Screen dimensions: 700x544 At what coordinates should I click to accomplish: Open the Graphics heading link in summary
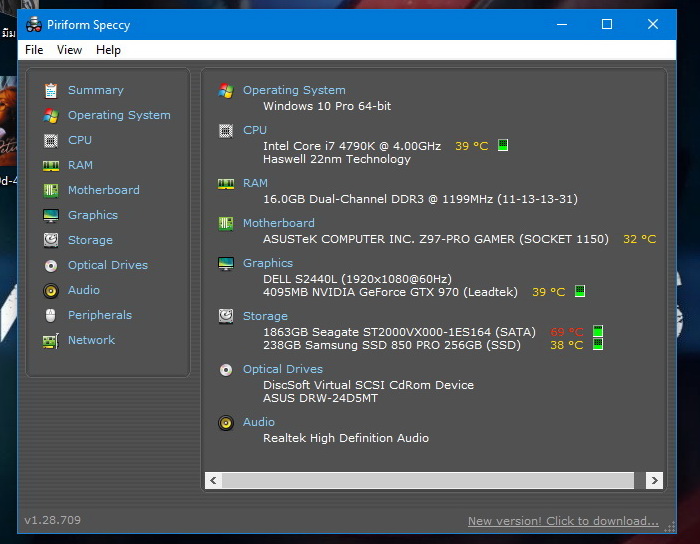click(x=267, y=263)
